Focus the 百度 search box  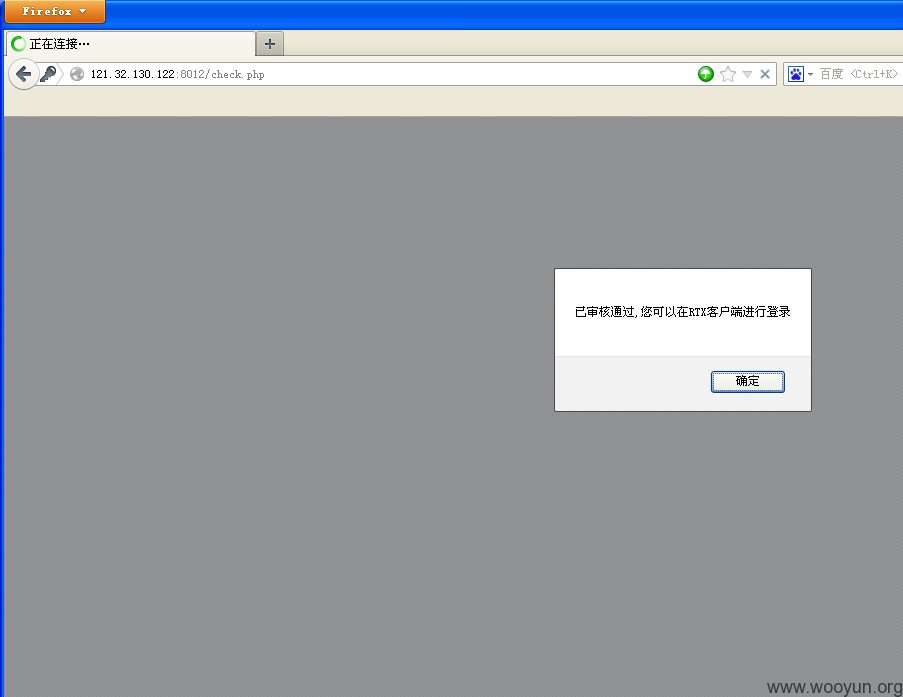[858, 74]
